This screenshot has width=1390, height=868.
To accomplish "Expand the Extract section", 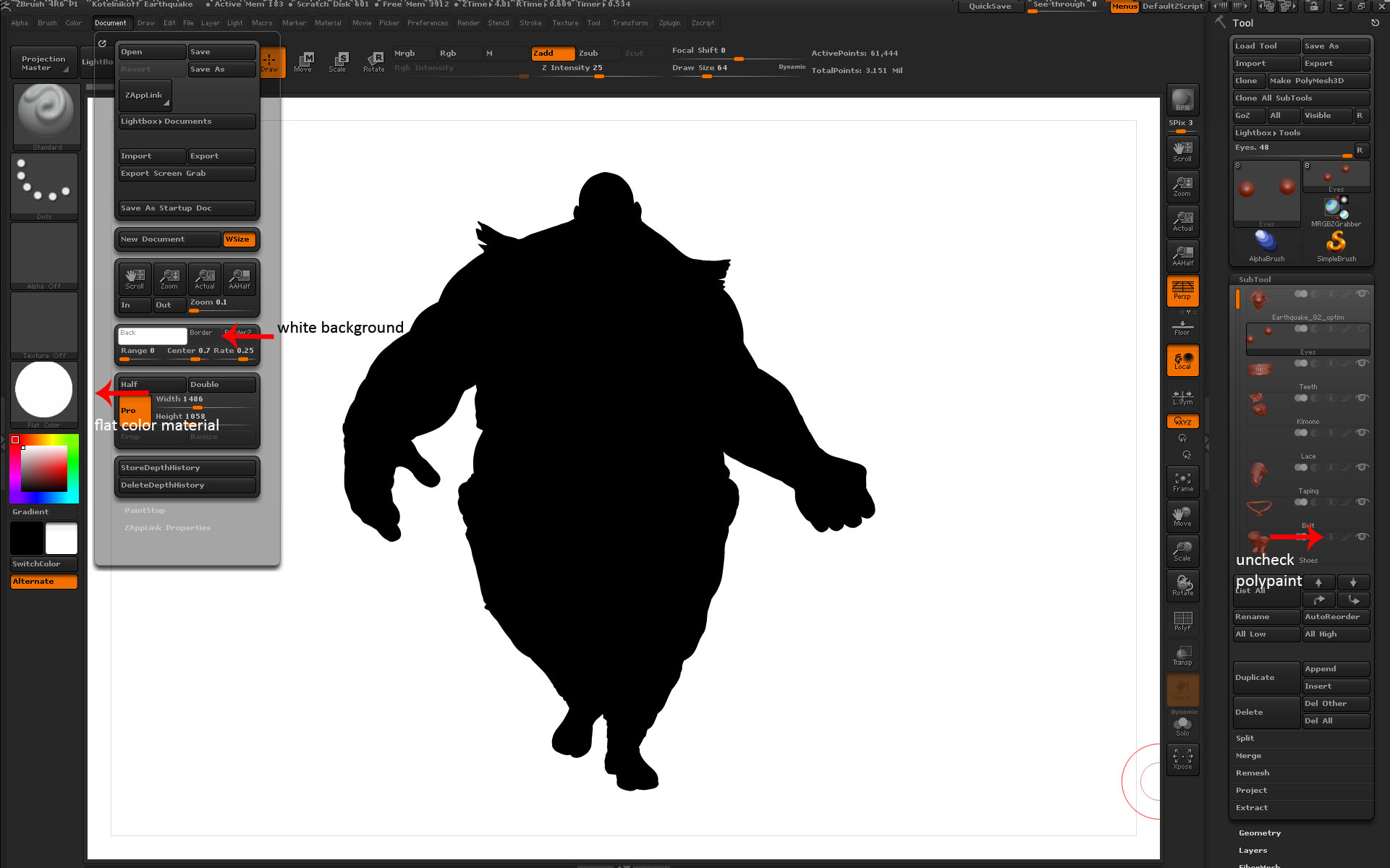I will click(1251, 808).
